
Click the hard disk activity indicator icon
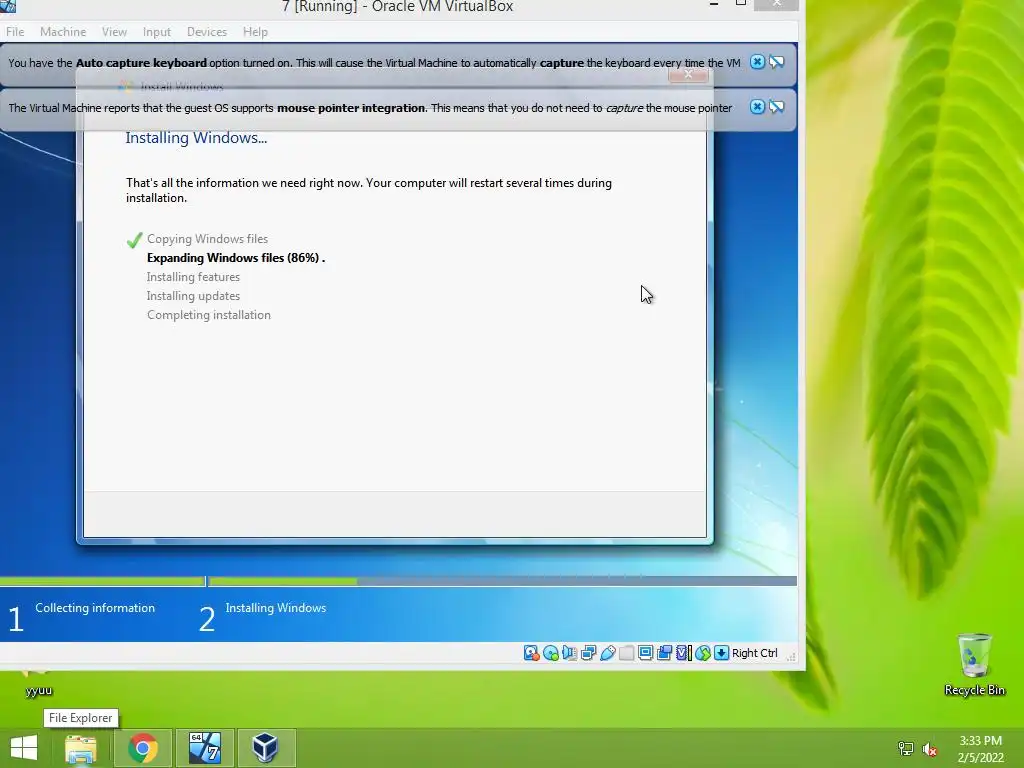tap(532, 653)
